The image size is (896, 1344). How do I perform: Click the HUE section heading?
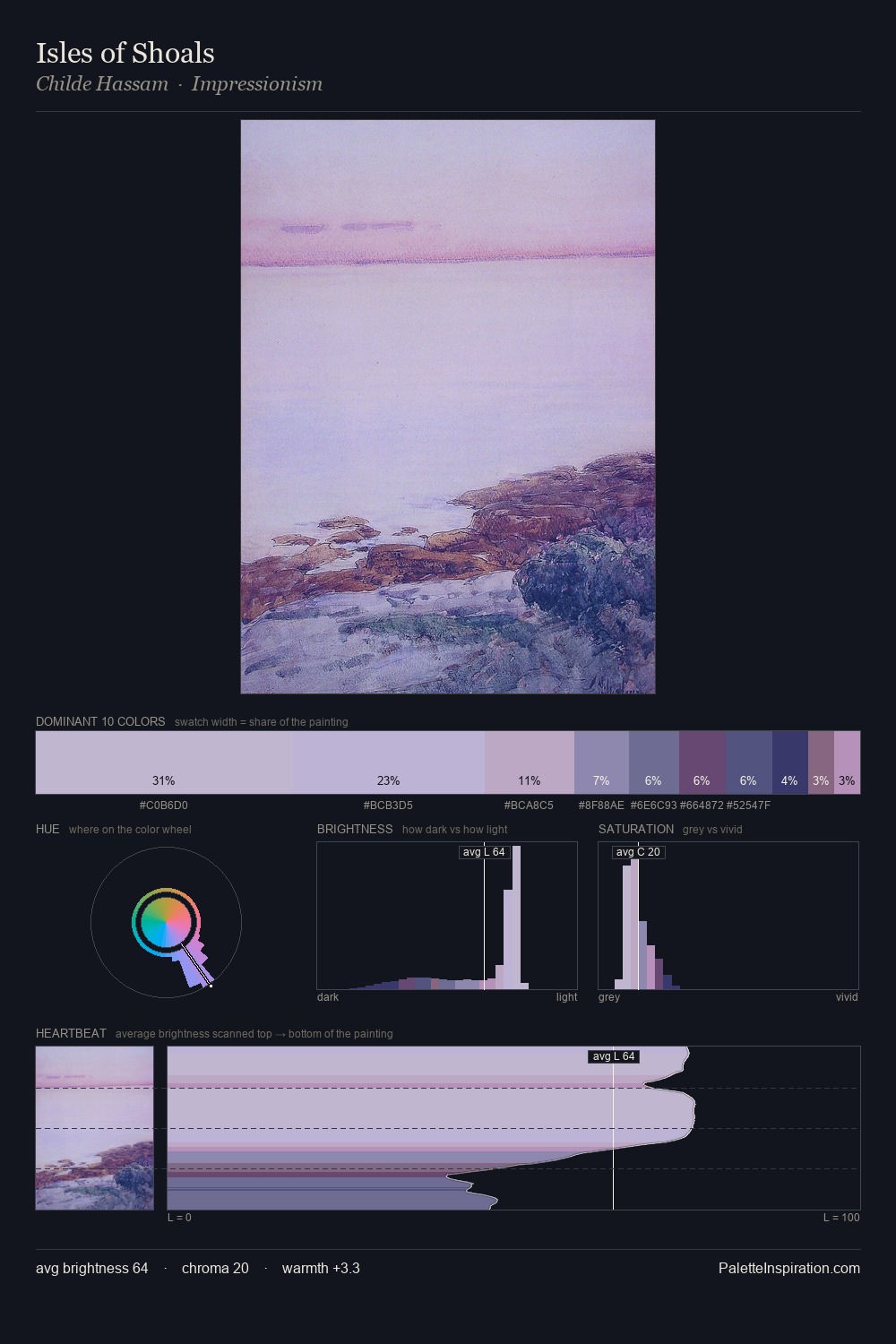(x=47, y=829)
